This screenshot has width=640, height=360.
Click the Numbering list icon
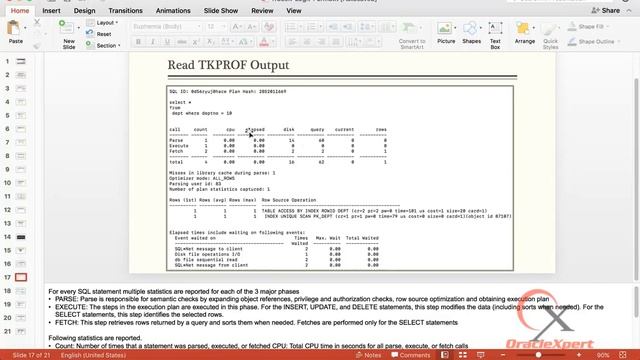[x=311, y=27]
